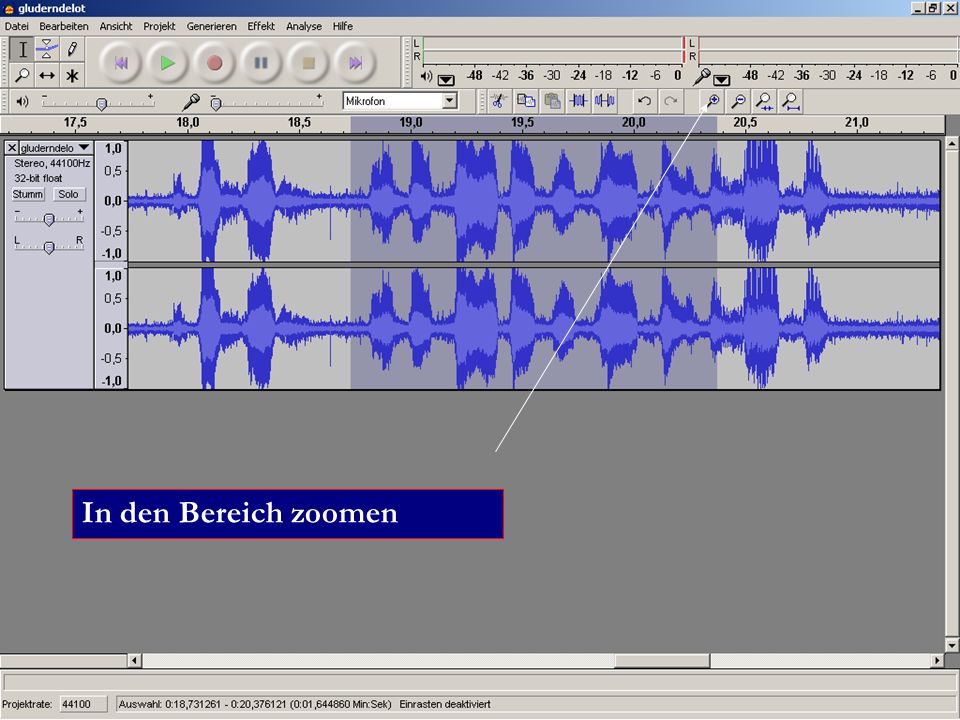Click the output level speaker meter icon

pos(426,77)
